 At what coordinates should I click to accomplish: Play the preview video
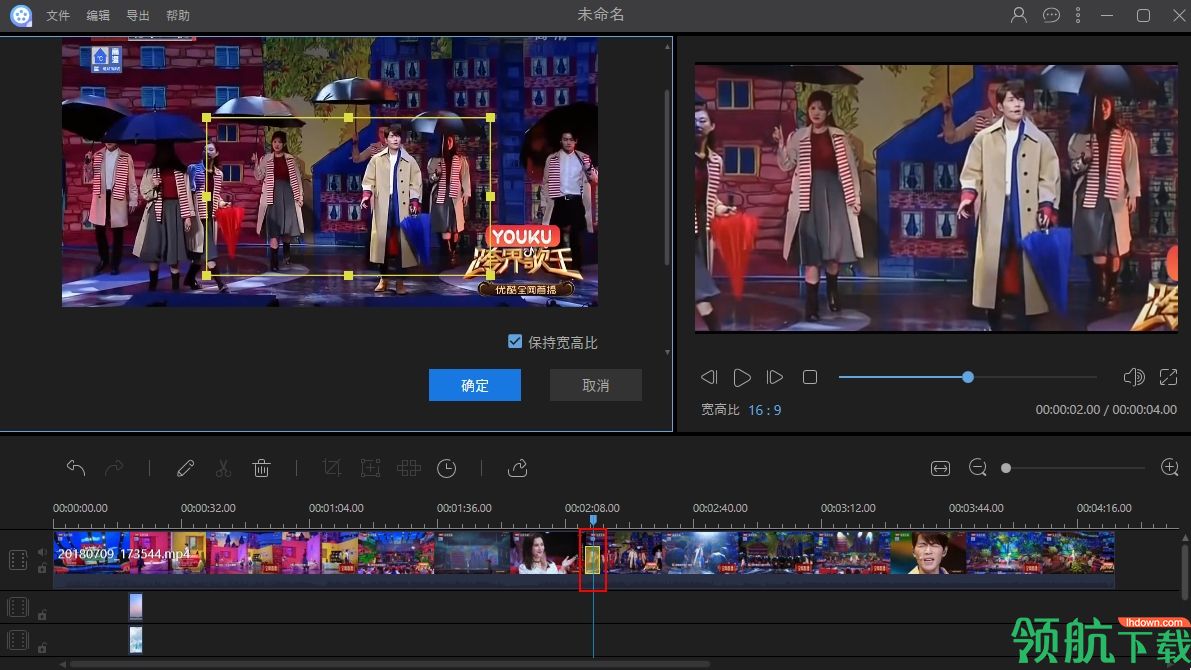pos(742,377)
